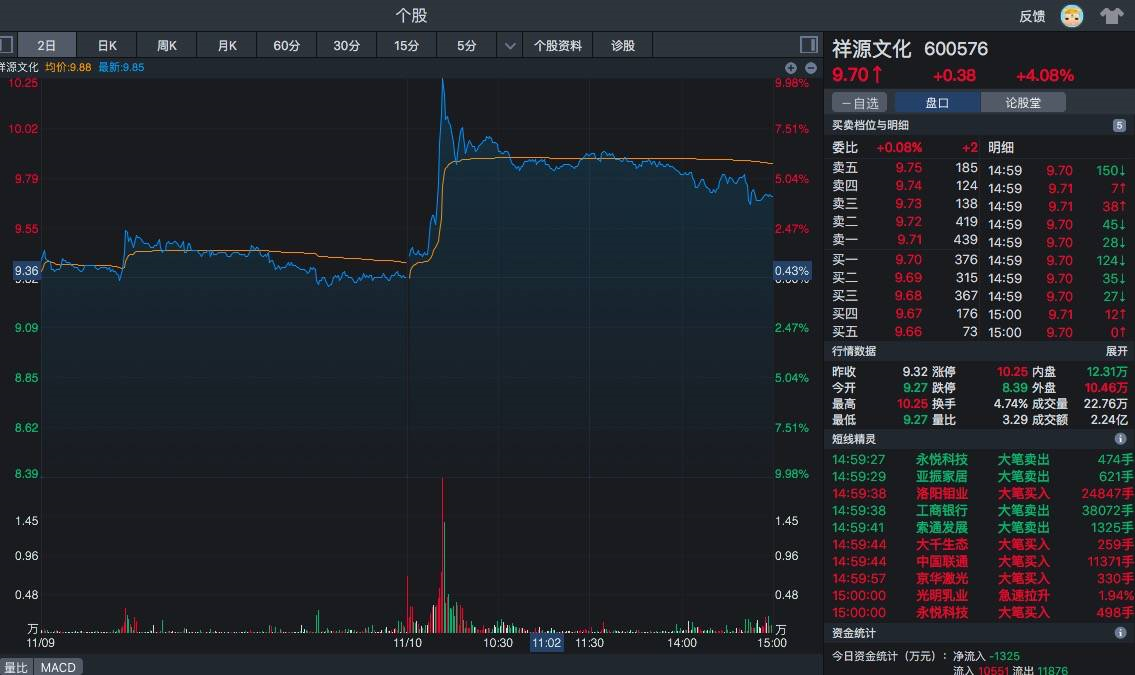Click info icon beside 短线精灵
The width and height of the screenshot is (1135, 675).
1120,439
